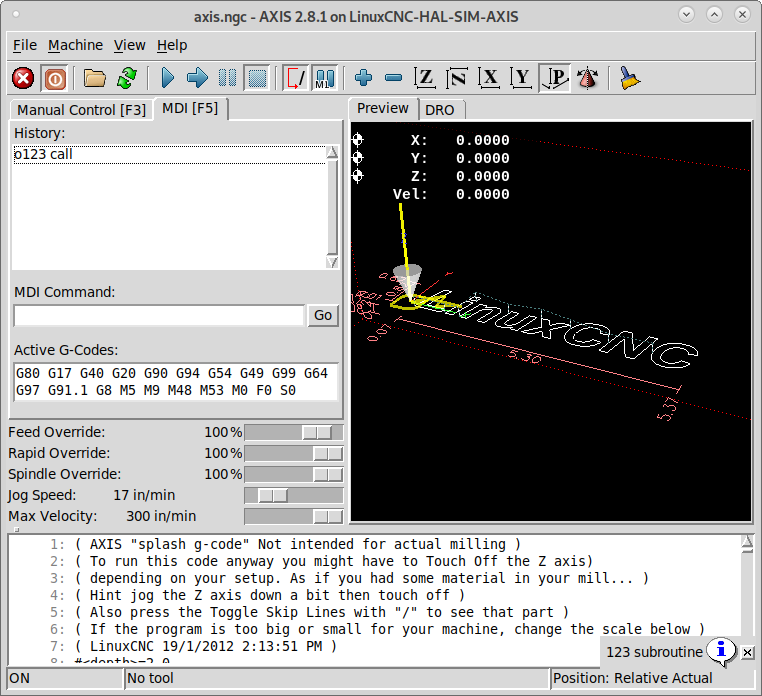
Task: Select line 7 LinuxCNC date comment
Action: pos(206,646)
